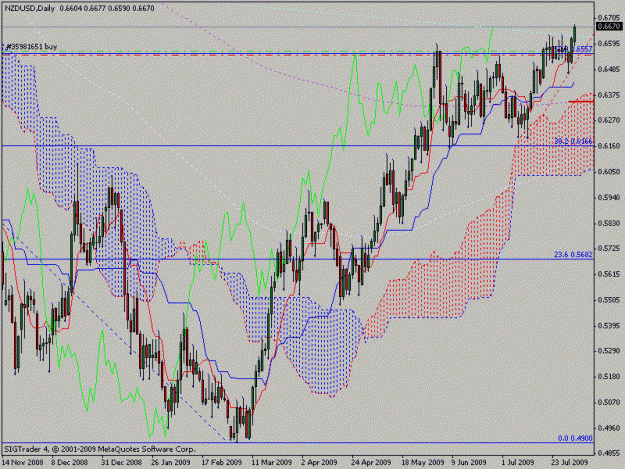The height and width of the screenshot is (469, 625).
Task: Click the OHLC values 0.6604 0.6677 0.6590 0.6670
Action: tap(107, 8)
